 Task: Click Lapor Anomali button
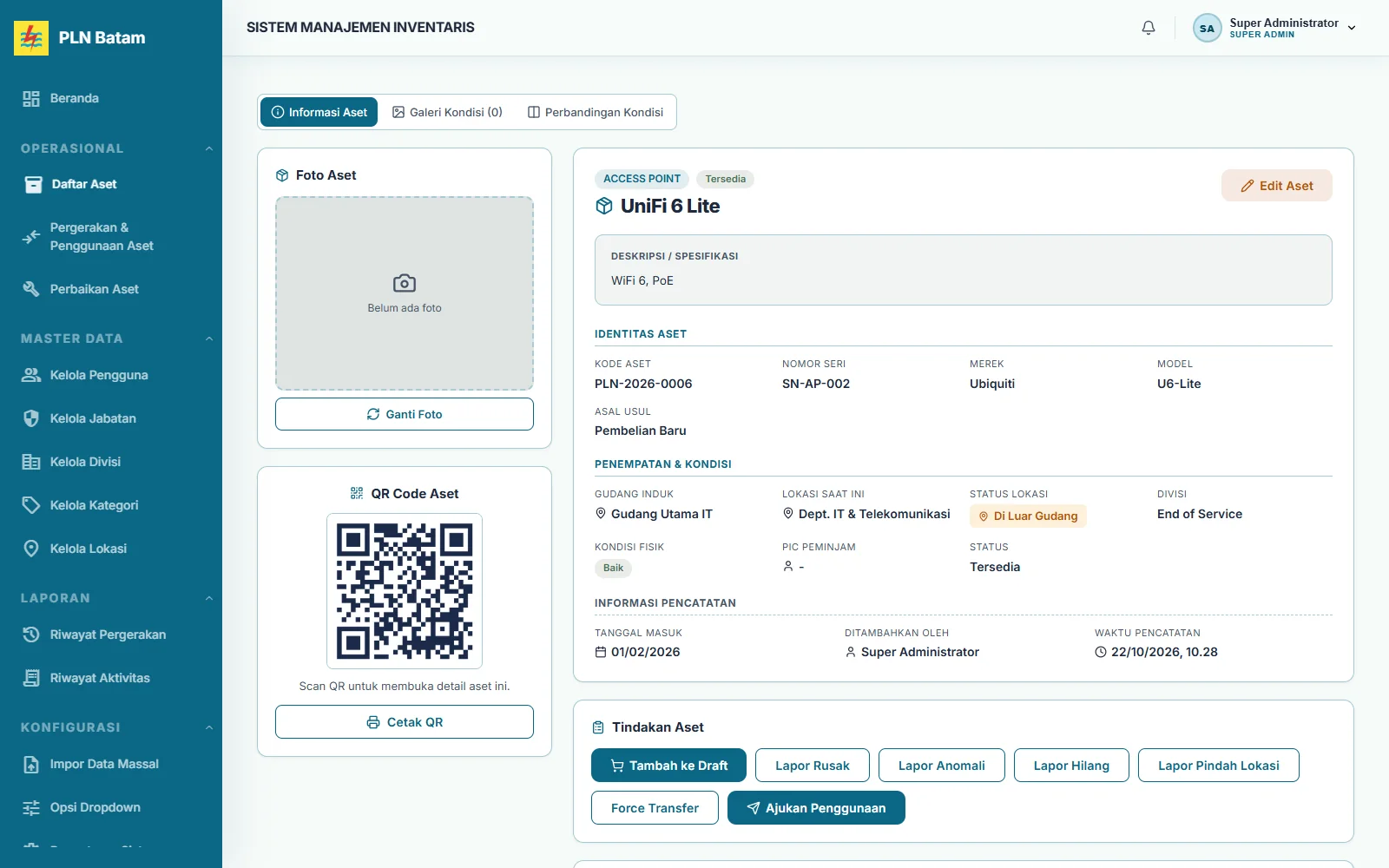942,766
